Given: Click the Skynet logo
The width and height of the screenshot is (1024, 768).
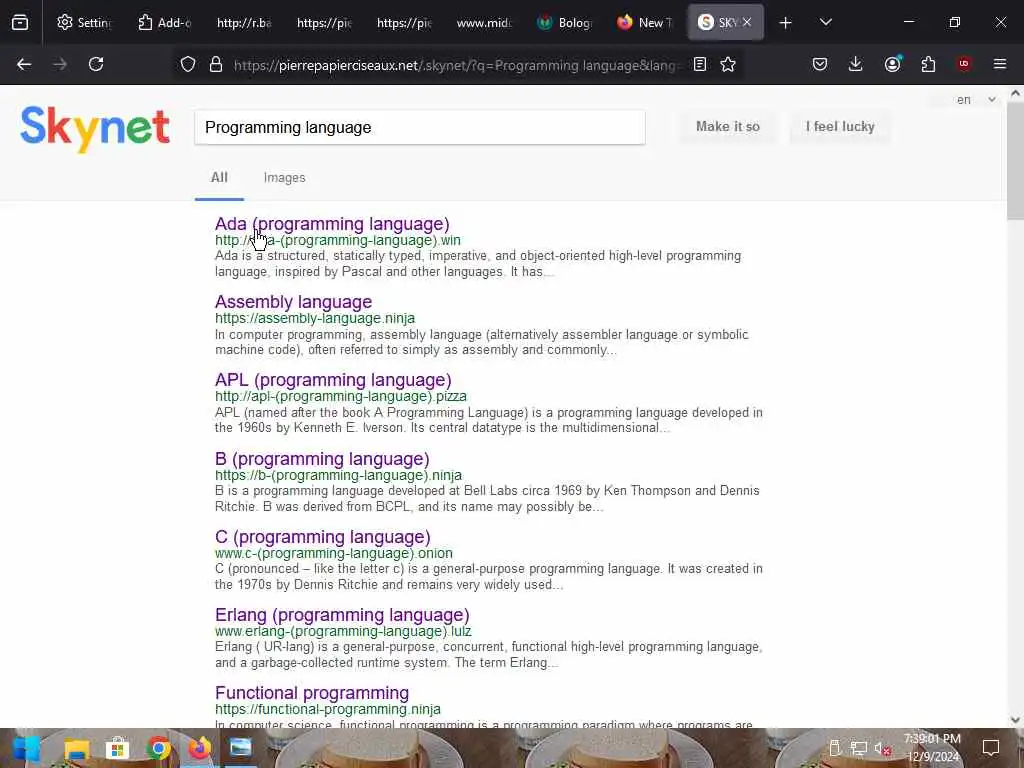Looking at the screenshot, I should [x=95, y=129].
